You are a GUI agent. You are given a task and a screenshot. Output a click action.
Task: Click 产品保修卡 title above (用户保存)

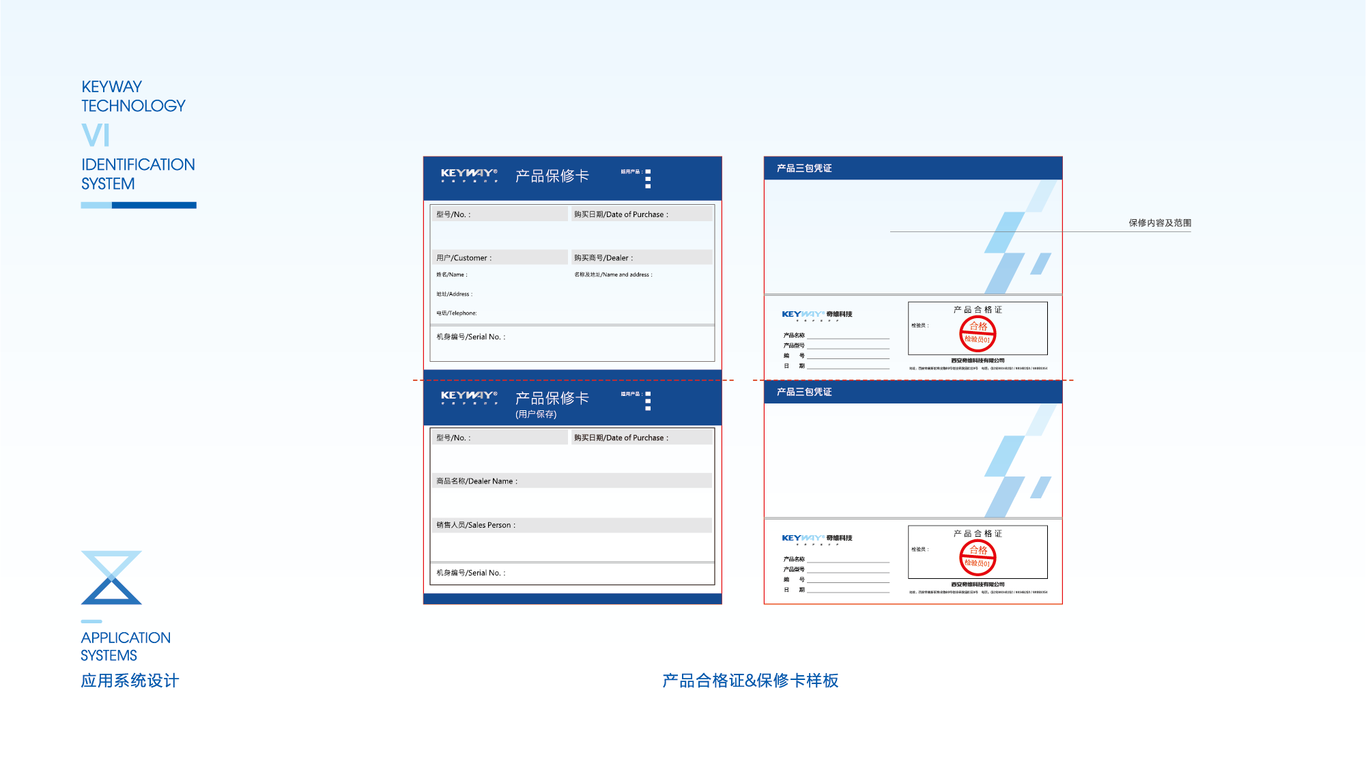coord(552,398)
